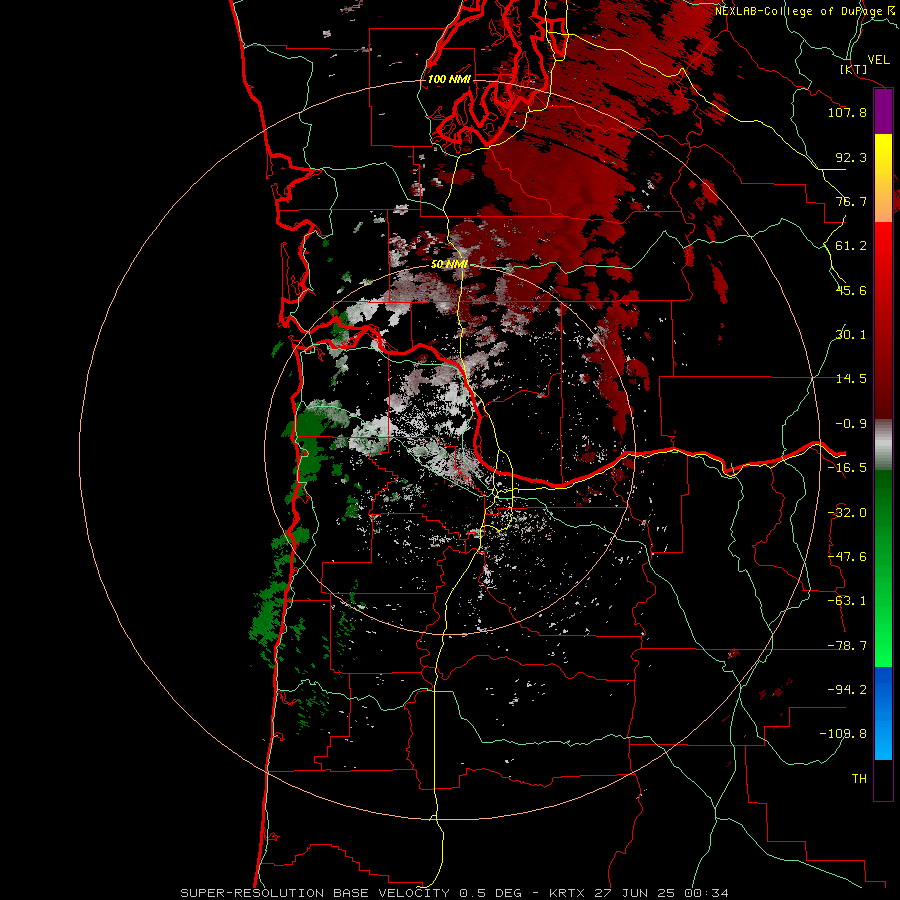Click the -94.2 value on velocity scale

click(847, 690)
